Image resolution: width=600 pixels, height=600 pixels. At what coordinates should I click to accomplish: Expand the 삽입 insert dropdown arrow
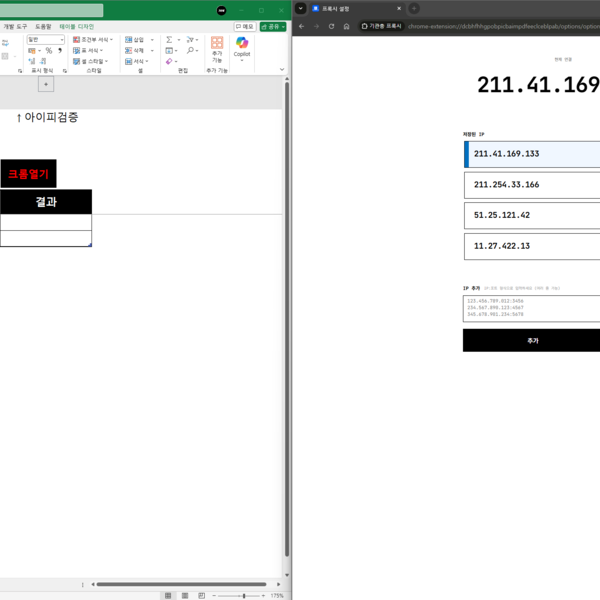[x=152, y=40]
